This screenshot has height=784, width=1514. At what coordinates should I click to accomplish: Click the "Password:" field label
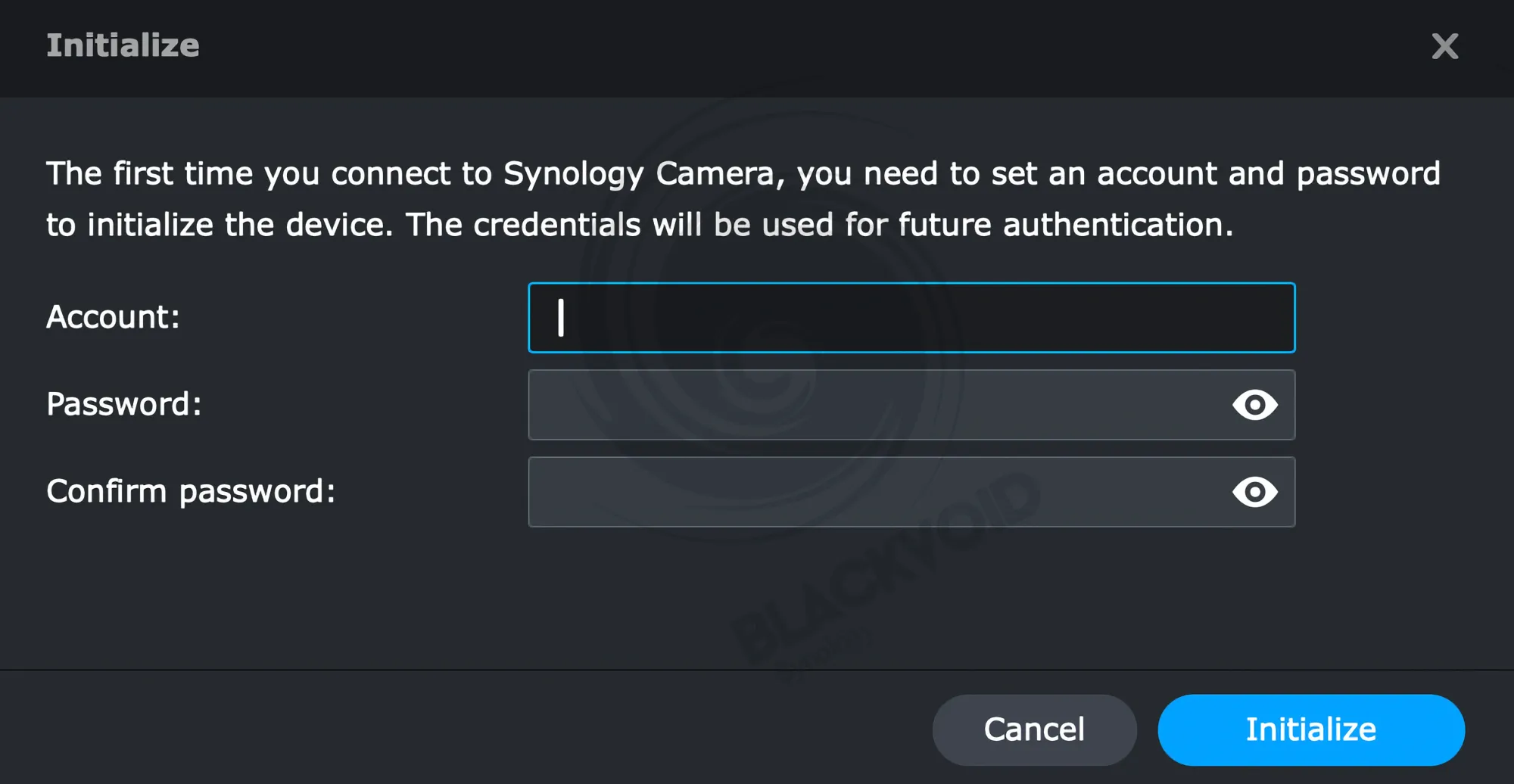tap(124, 404)
